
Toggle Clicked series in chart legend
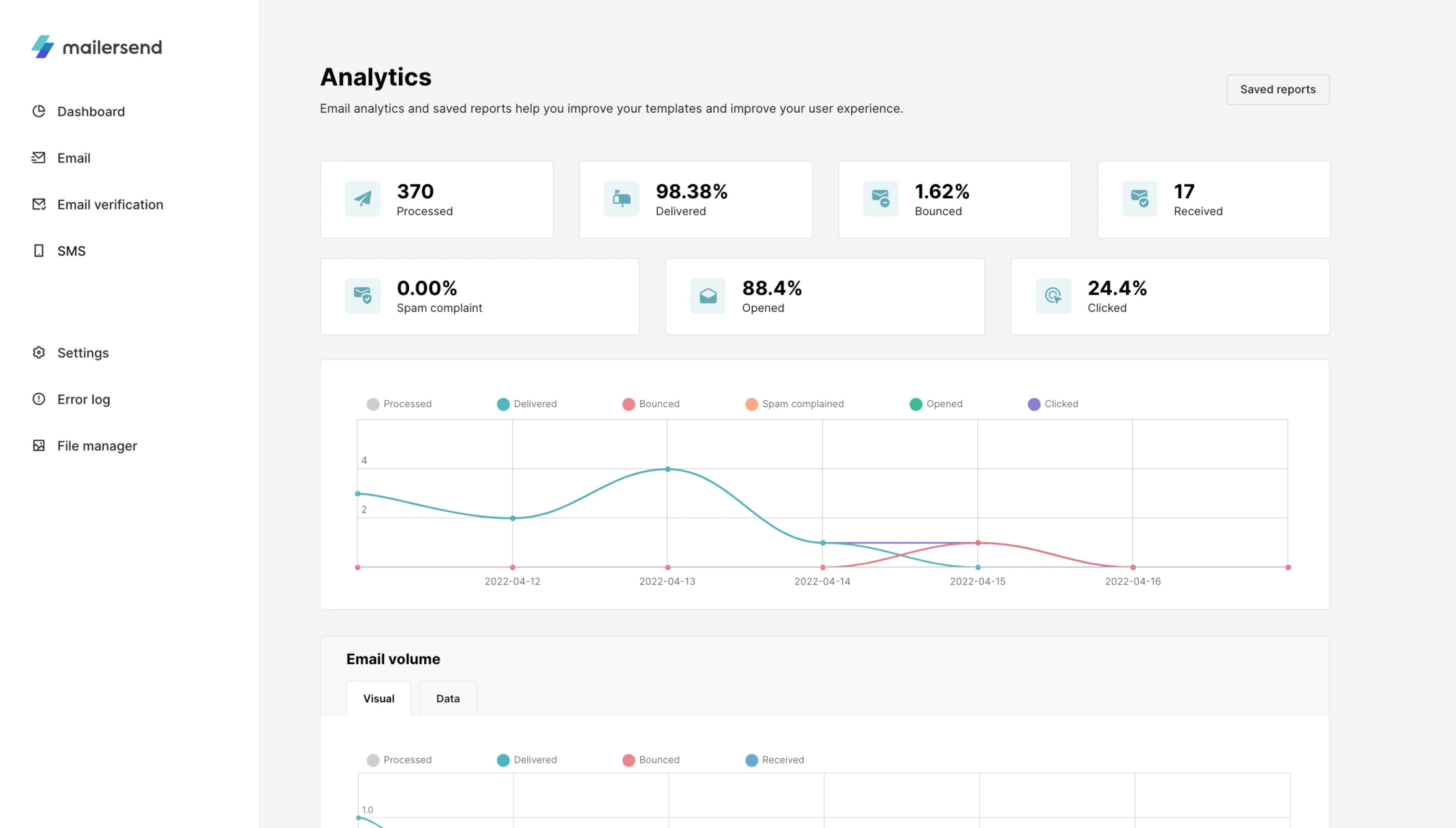tap(1053, 404)
